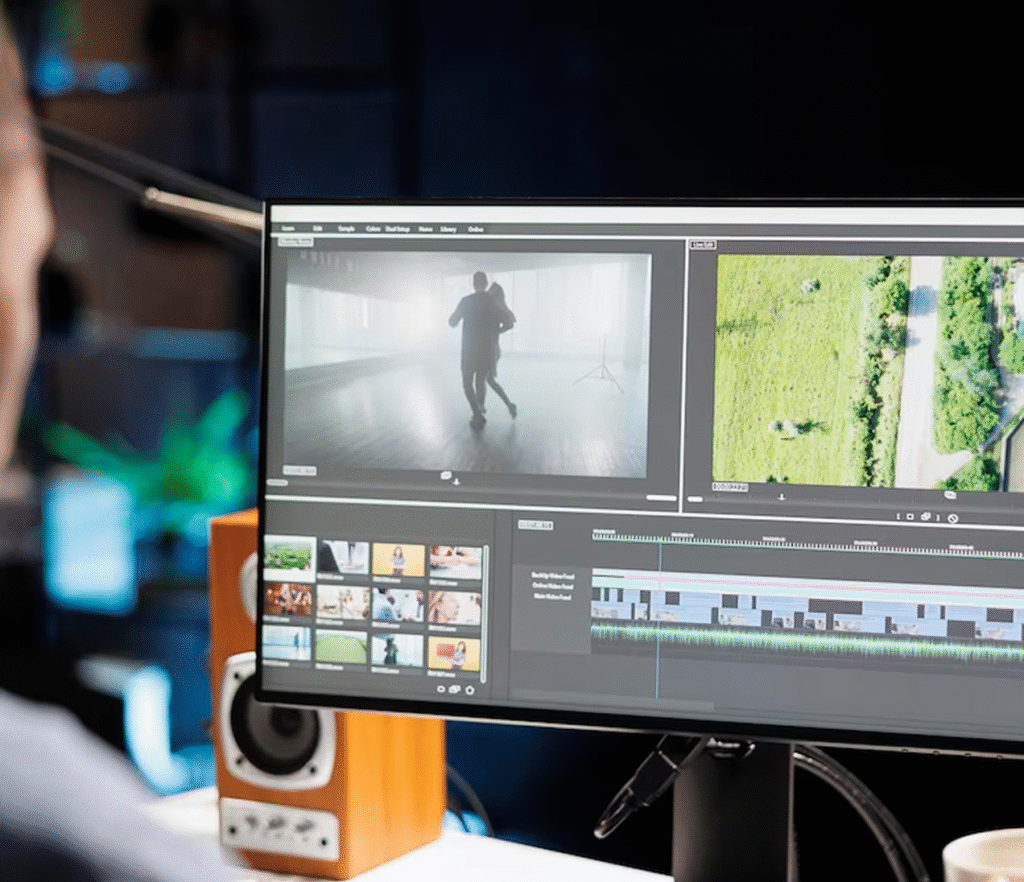Click the media bin vertical scrollbar

pyautogui.click(x=486, y=600)
